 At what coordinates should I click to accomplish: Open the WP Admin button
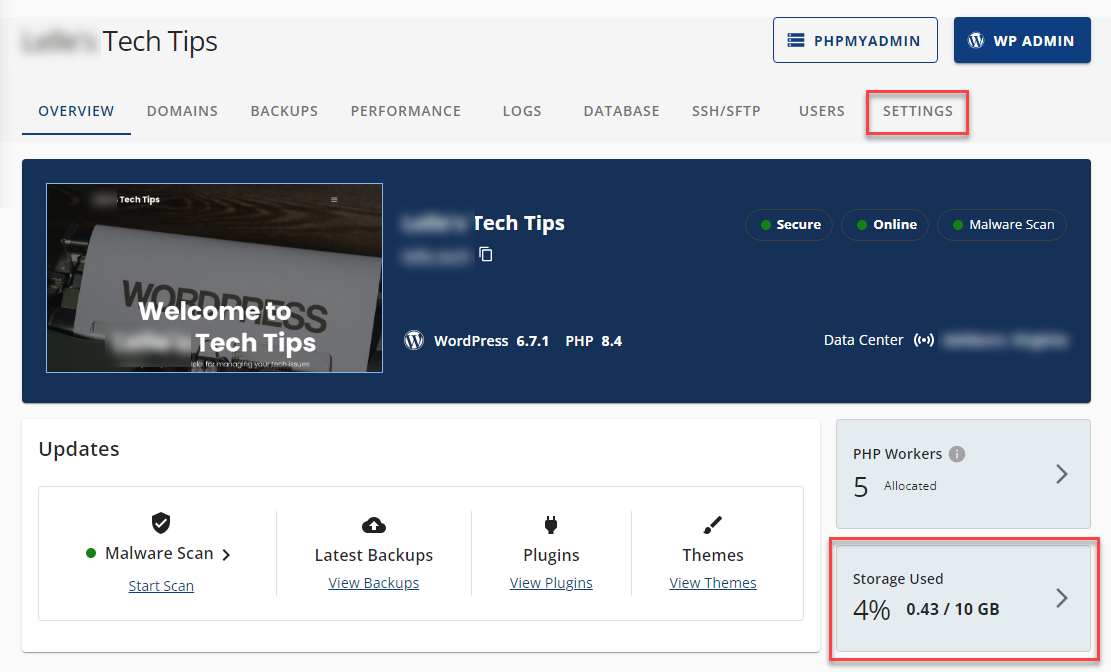1022,40
